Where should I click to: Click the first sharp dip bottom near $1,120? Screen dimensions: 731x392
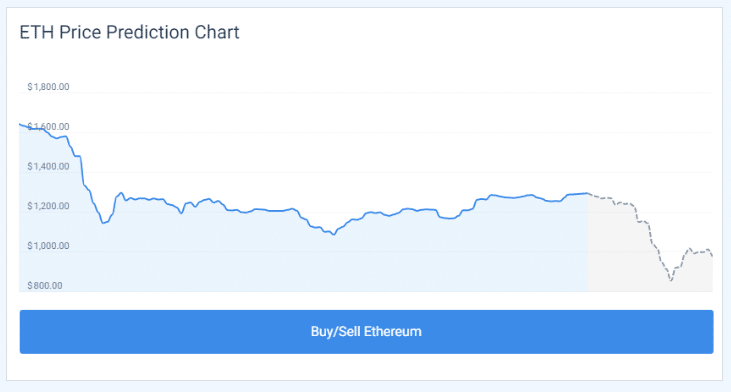(x=104, y=223)
